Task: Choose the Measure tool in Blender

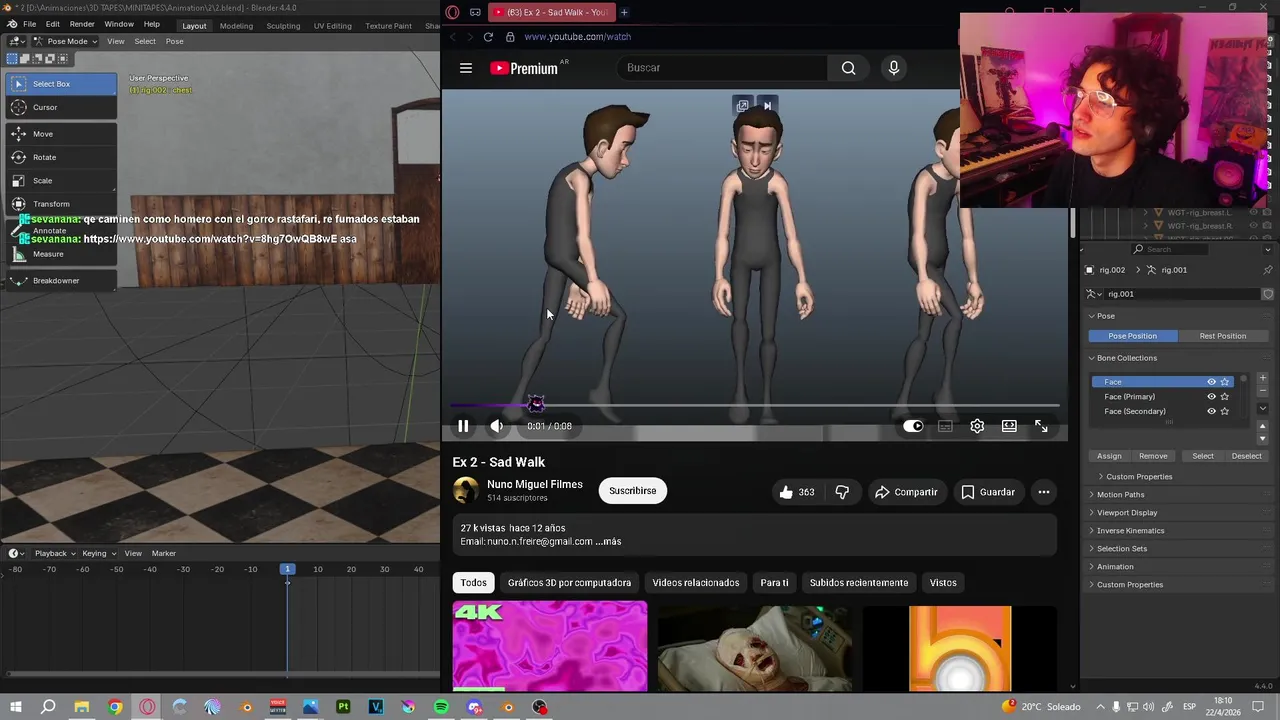Action: tap(61, 254)
